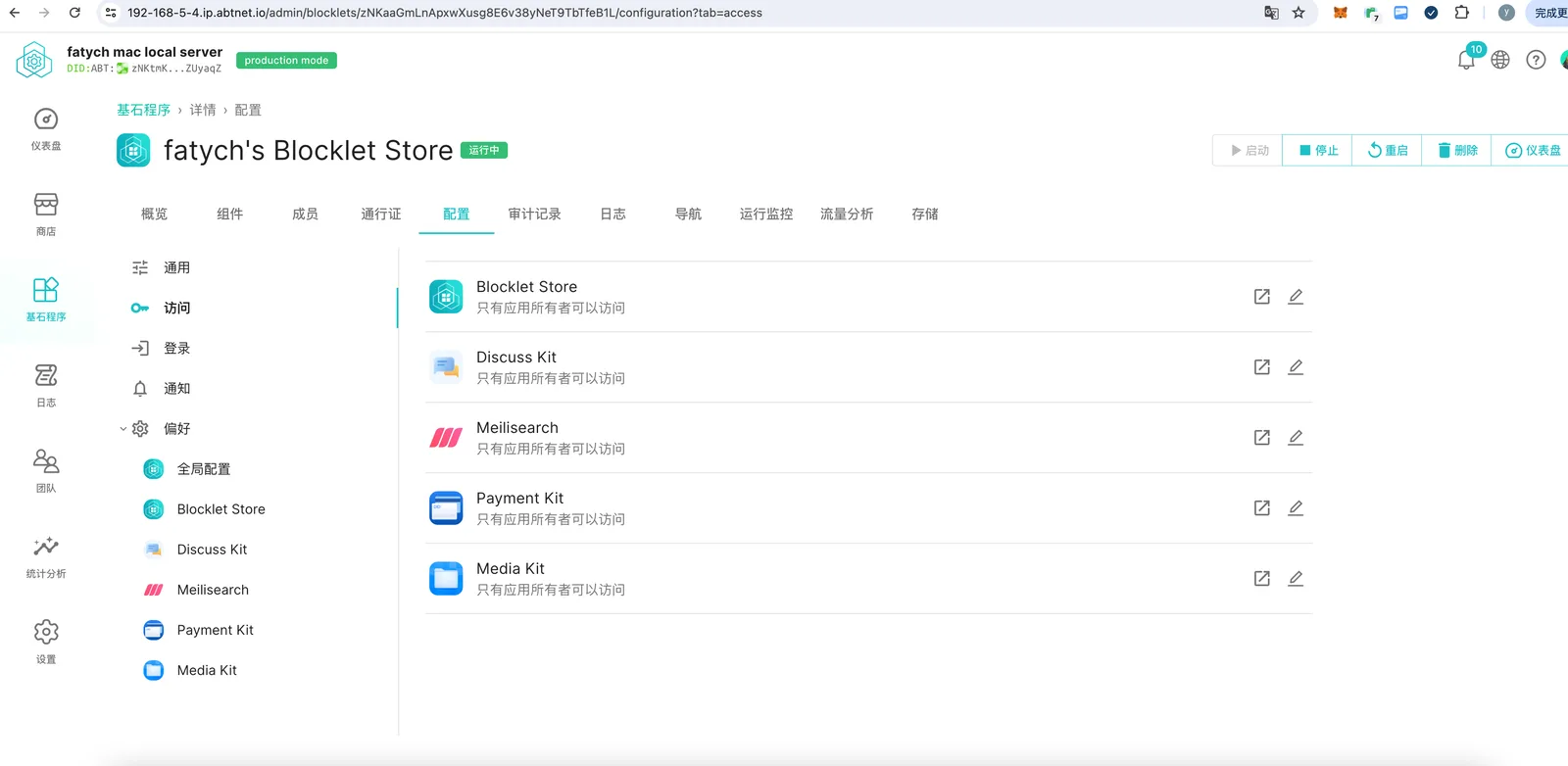
Task: Switch to the 组件 components tab
Action: pos(229,214)
